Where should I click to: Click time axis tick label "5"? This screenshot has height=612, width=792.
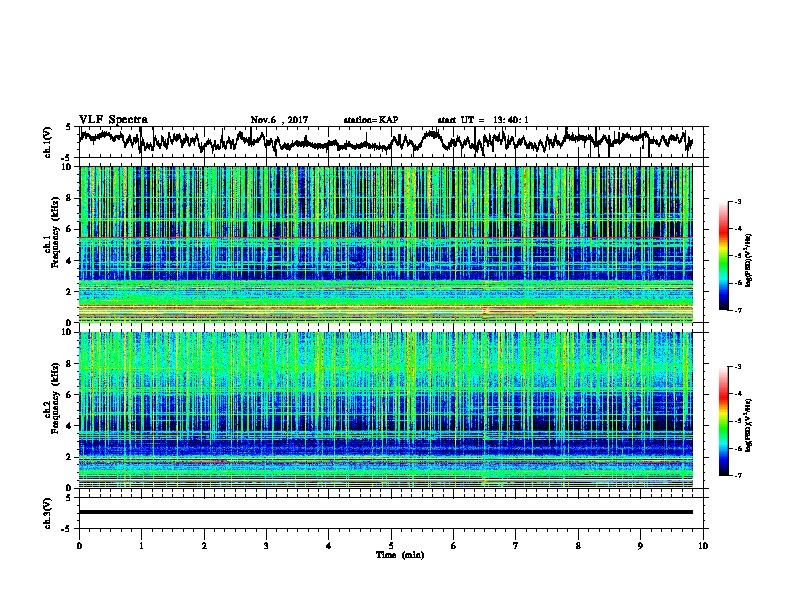pyautogui.click(x=391, y=545)
